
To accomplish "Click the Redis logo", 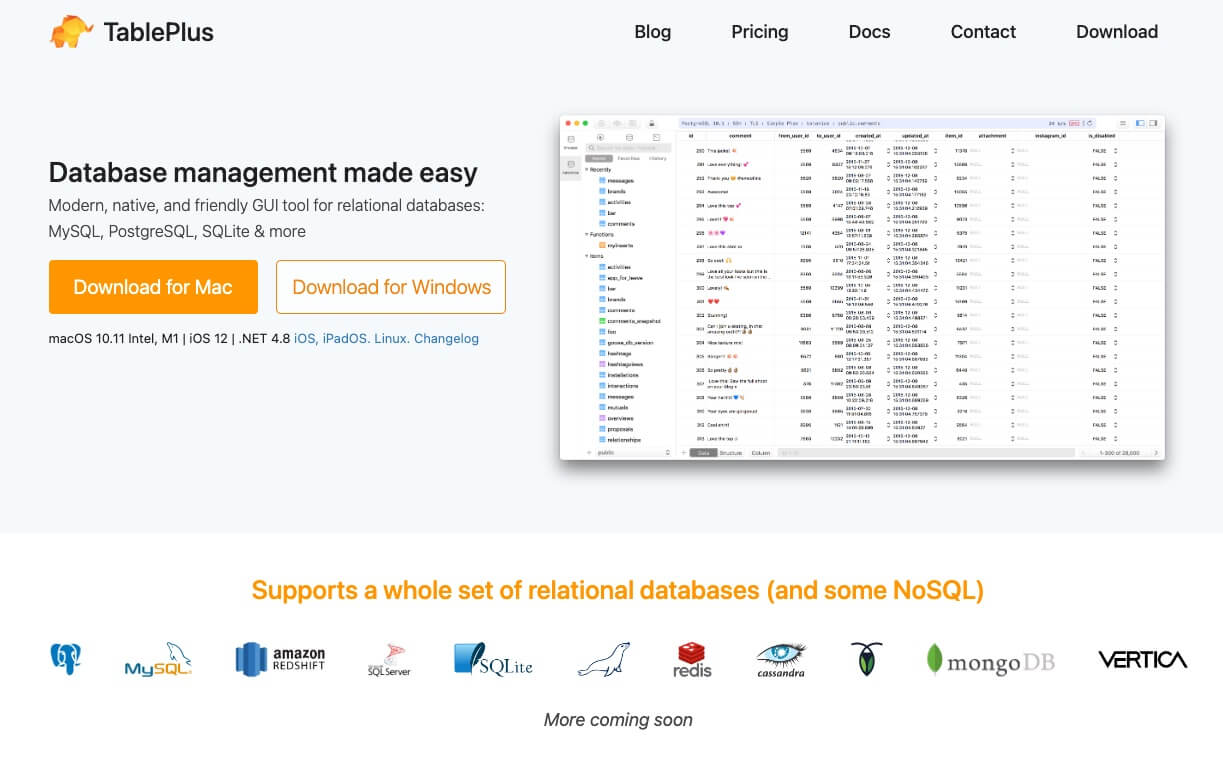I will point(692,660).
